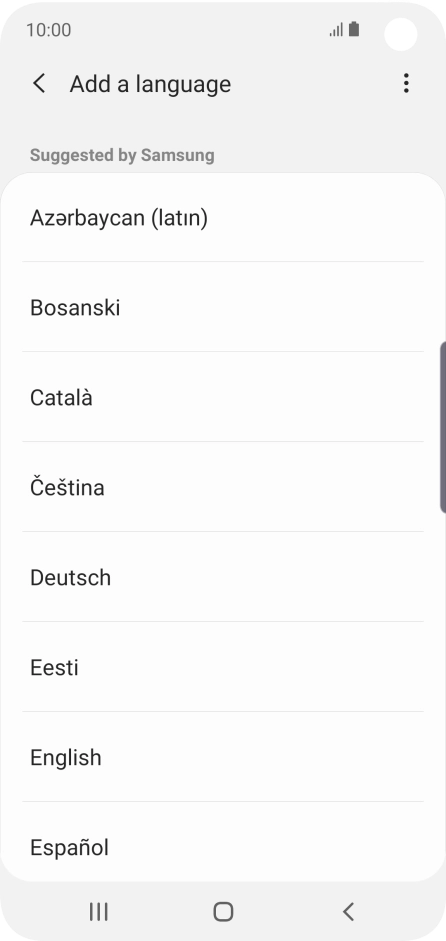This screenshot has height=941, width=446.
Task: Tap the 10:00 clock in status bar
Action: (49, 30)
